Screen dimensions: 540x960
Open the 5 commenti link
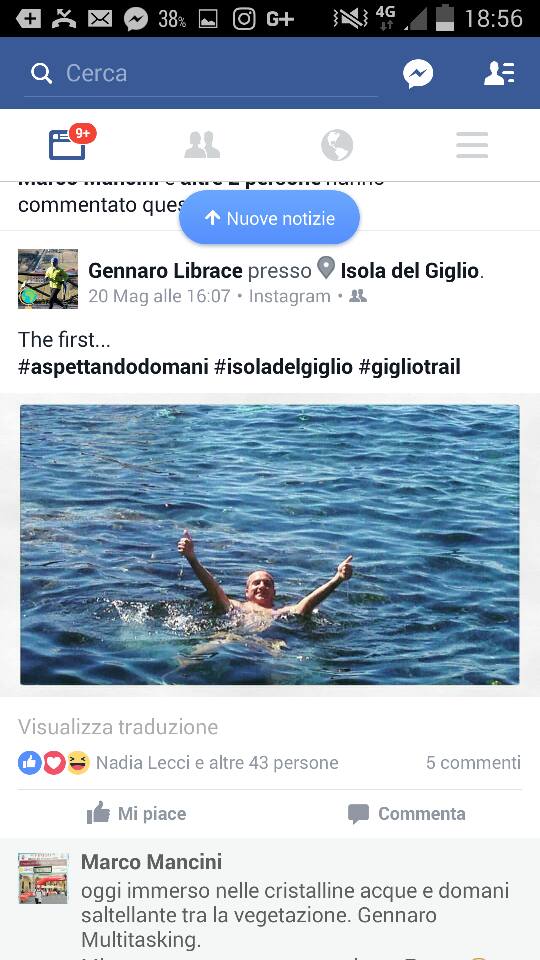pyautogui.click(x=473, y=763)
